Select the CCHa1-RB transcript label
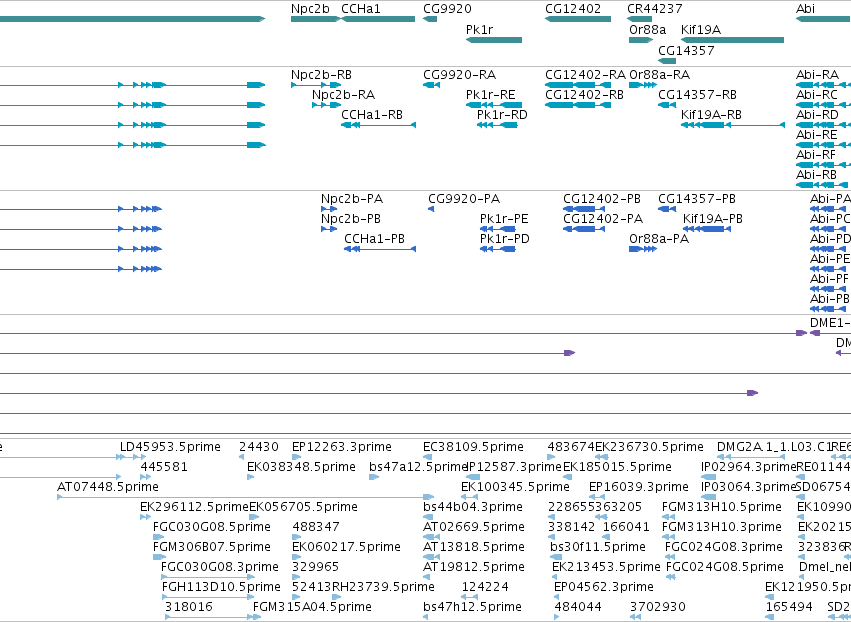Viewport: 851px width, 622px height. (x=372, y=115)
